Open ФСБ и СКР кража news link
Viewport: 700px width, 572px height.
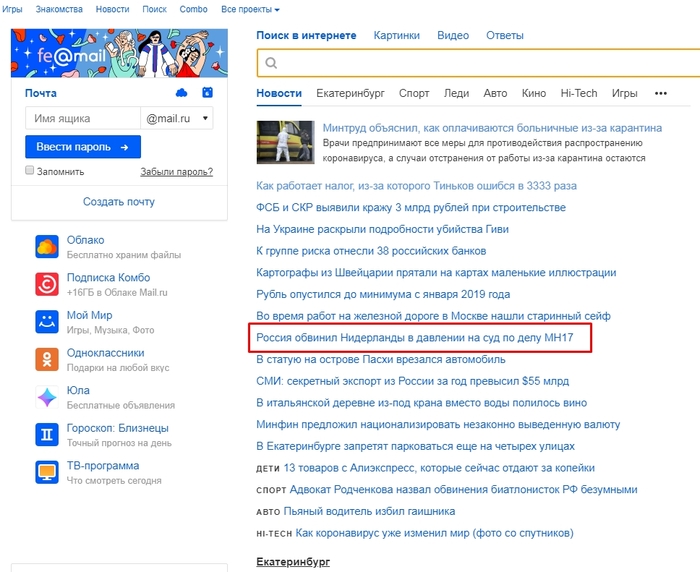[x=411, y=208]
